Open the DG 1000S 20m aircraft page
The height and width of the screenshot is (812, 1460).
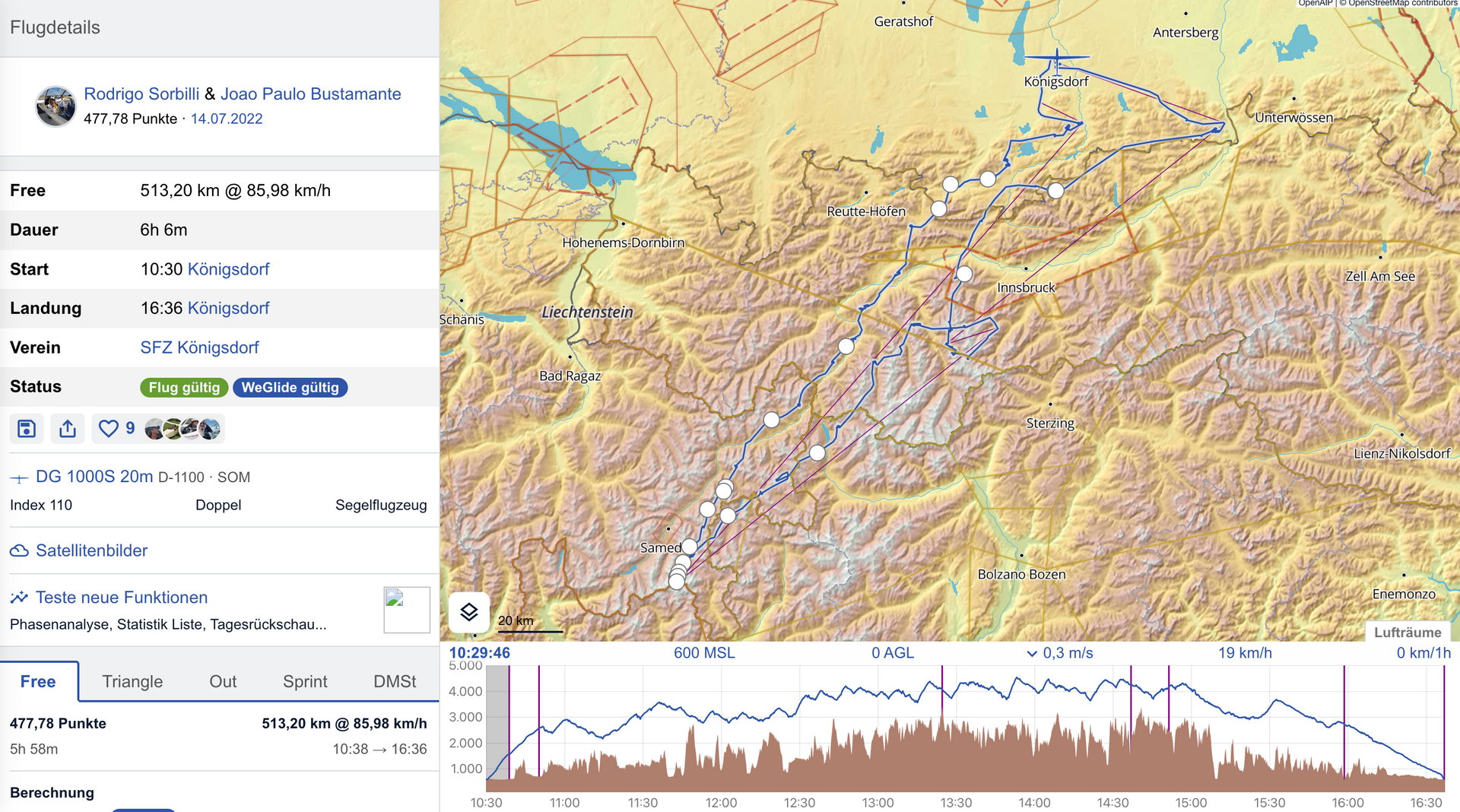tap(94, 477)
